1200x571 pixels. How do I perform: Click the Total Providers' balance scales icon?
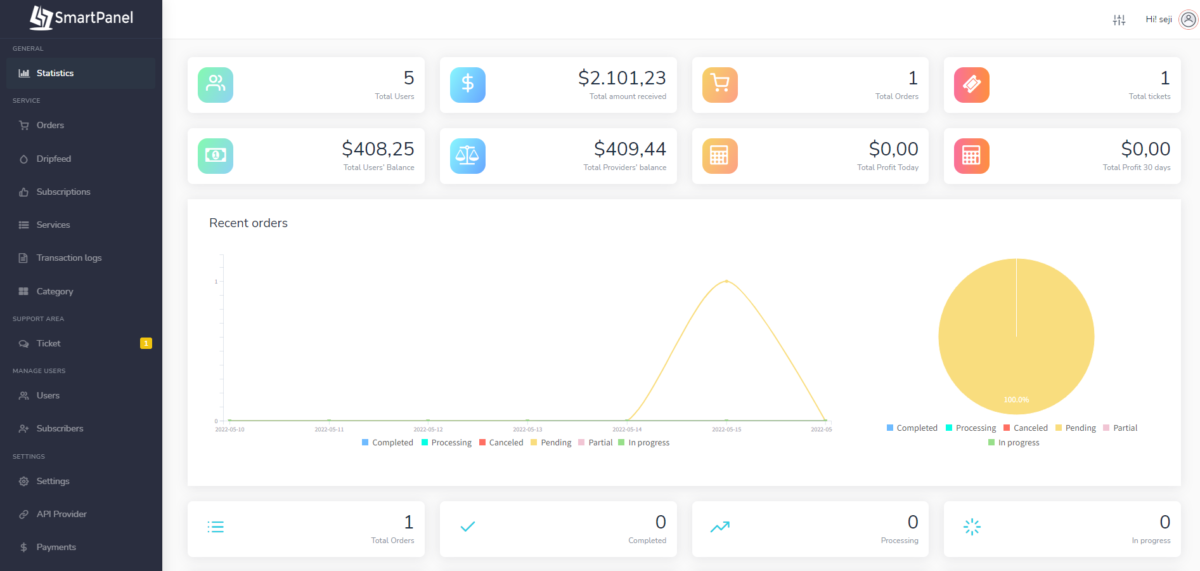click(468, 156)
